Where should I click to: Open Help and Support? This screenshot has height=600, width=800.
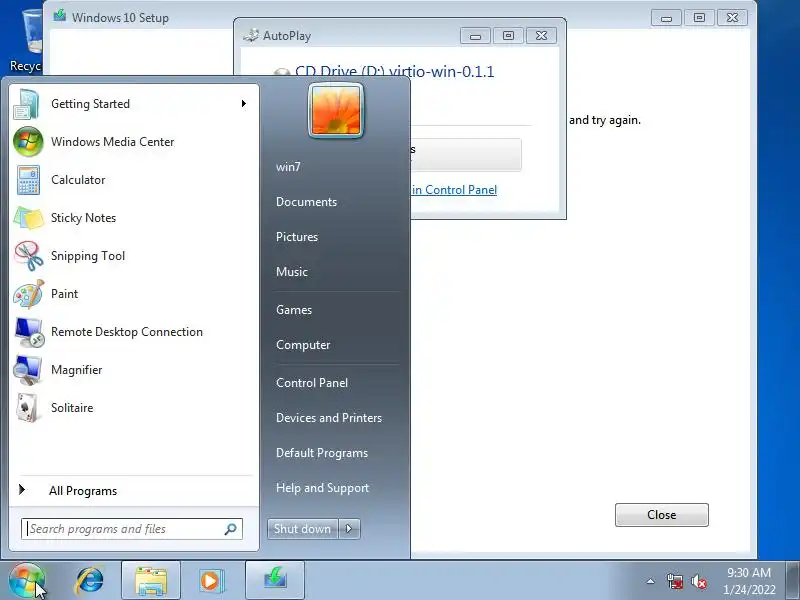pos(322,488)
